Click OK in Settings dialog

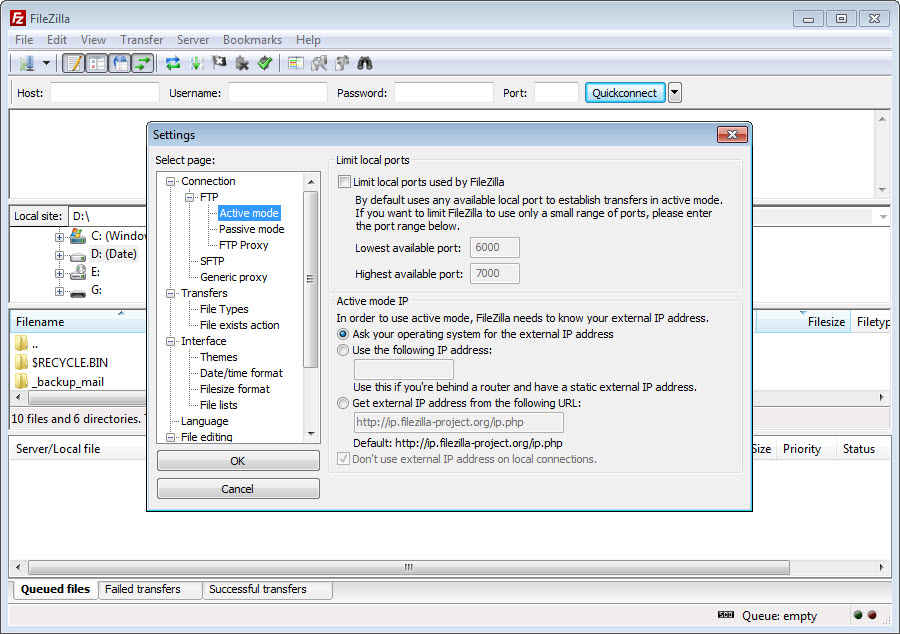tap(238, 461)
